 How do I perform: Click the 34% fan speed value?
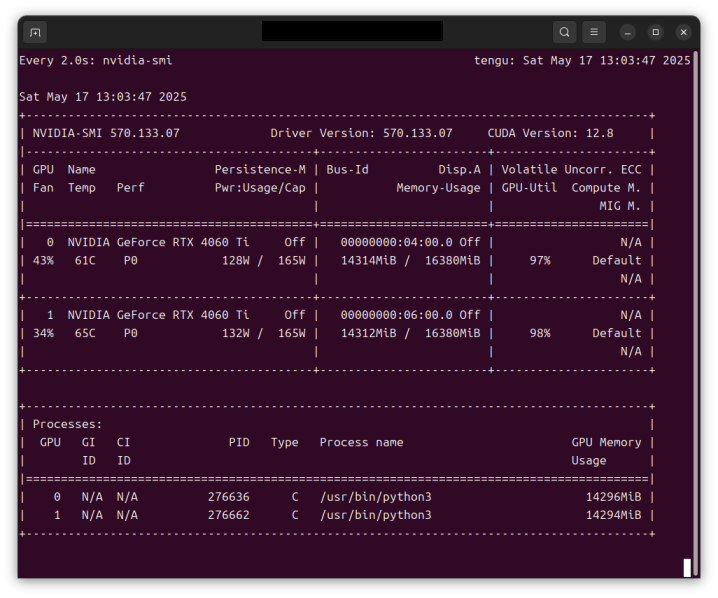point(43,333)
